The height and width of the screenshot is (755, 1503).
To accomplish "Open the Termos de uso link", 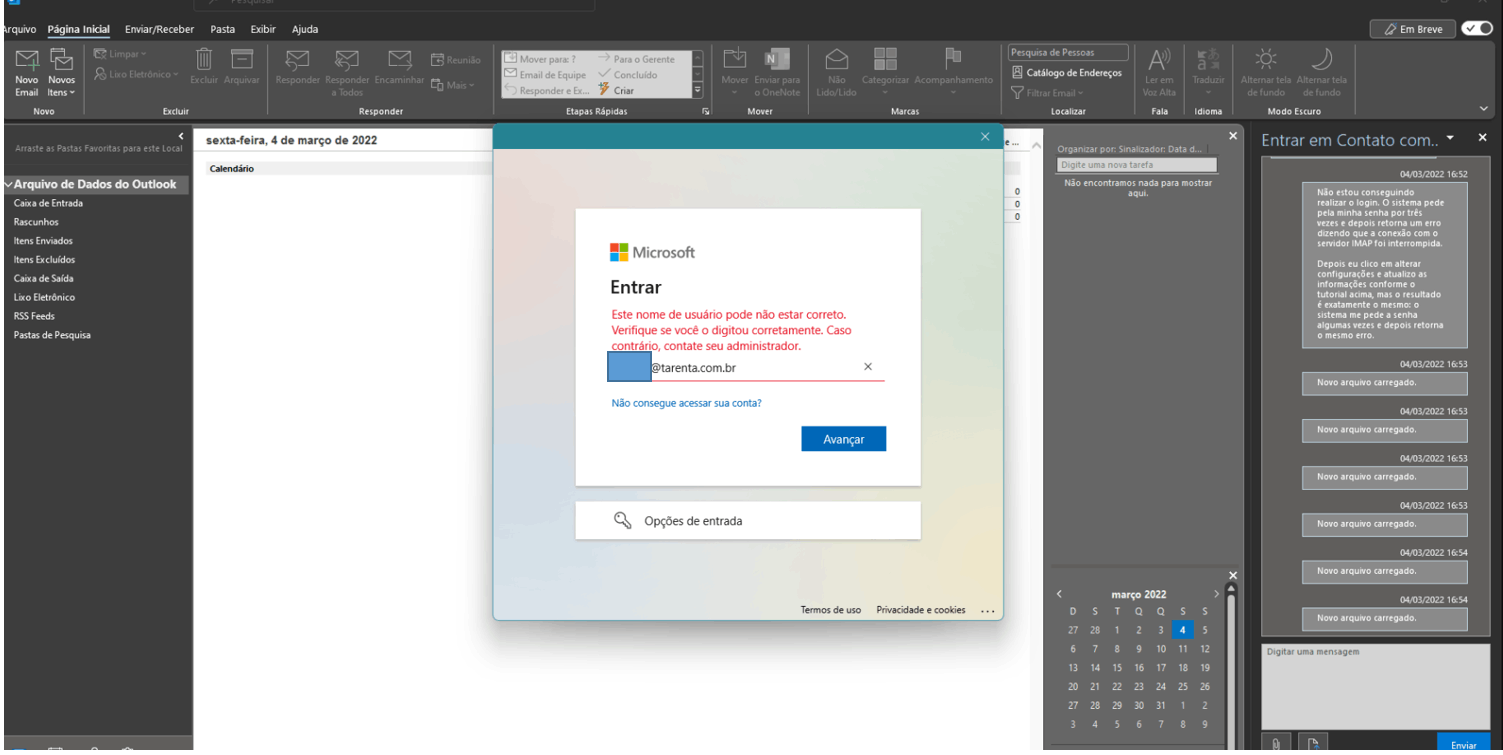I will 830,610.
